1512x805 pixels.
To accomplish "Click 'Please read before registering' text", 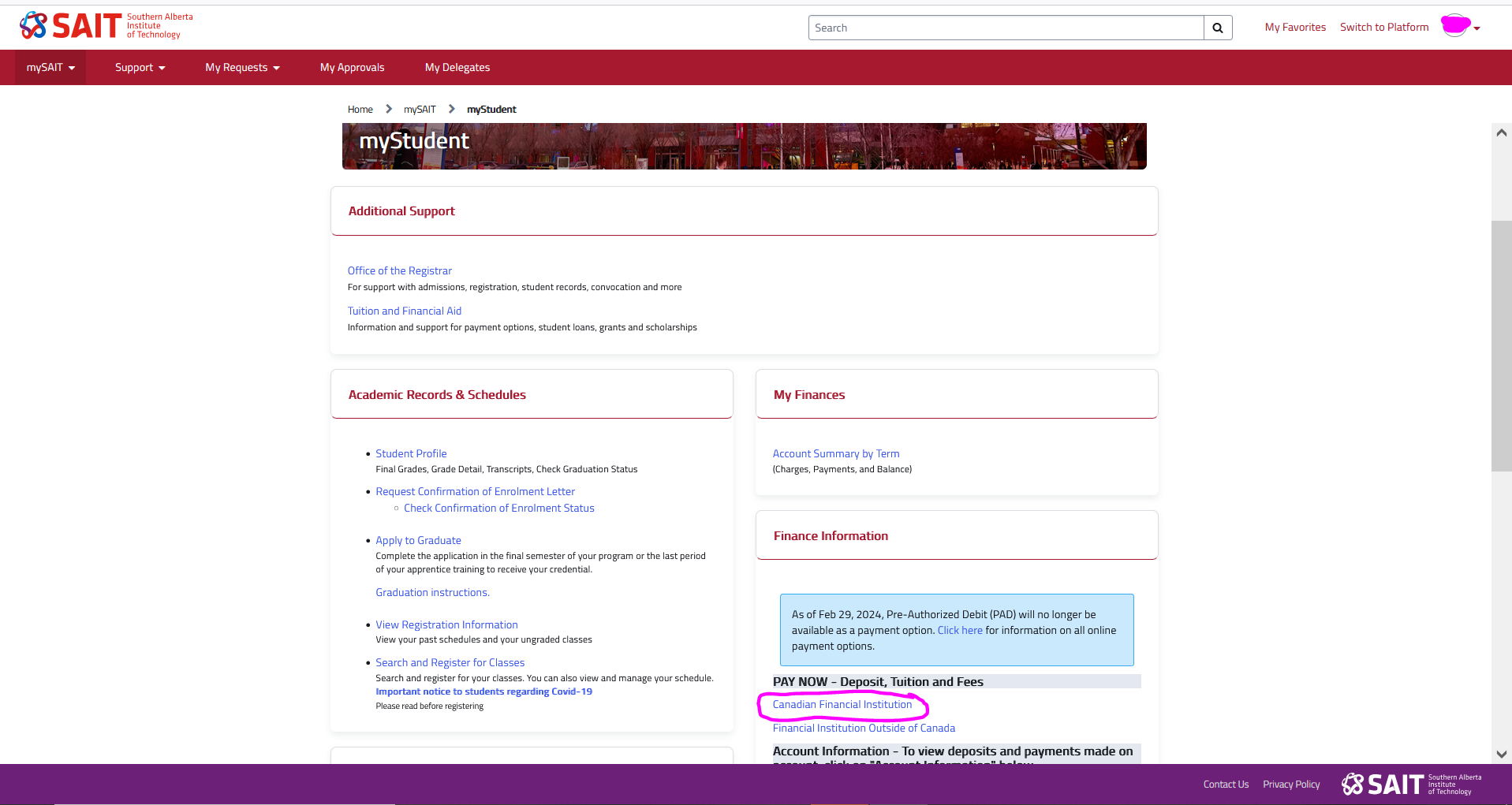I will pos(429,706).
